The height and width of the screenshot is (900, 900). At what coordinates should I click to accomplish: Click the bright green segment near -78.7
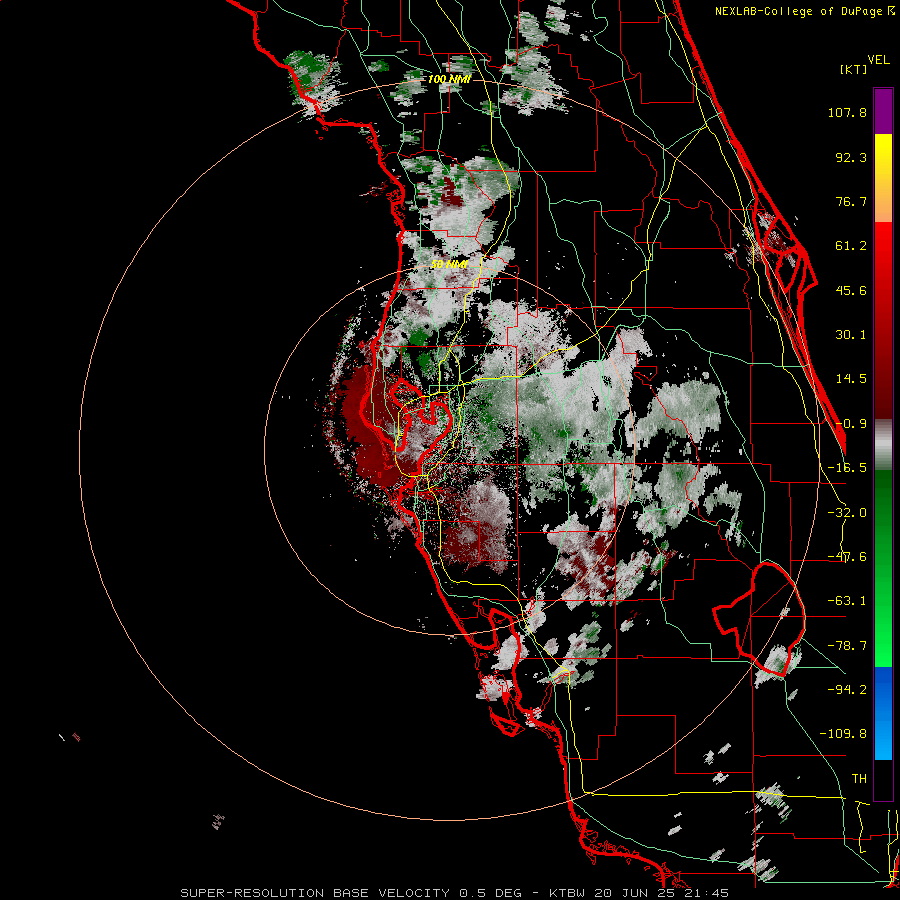click(x=883, y=646)
